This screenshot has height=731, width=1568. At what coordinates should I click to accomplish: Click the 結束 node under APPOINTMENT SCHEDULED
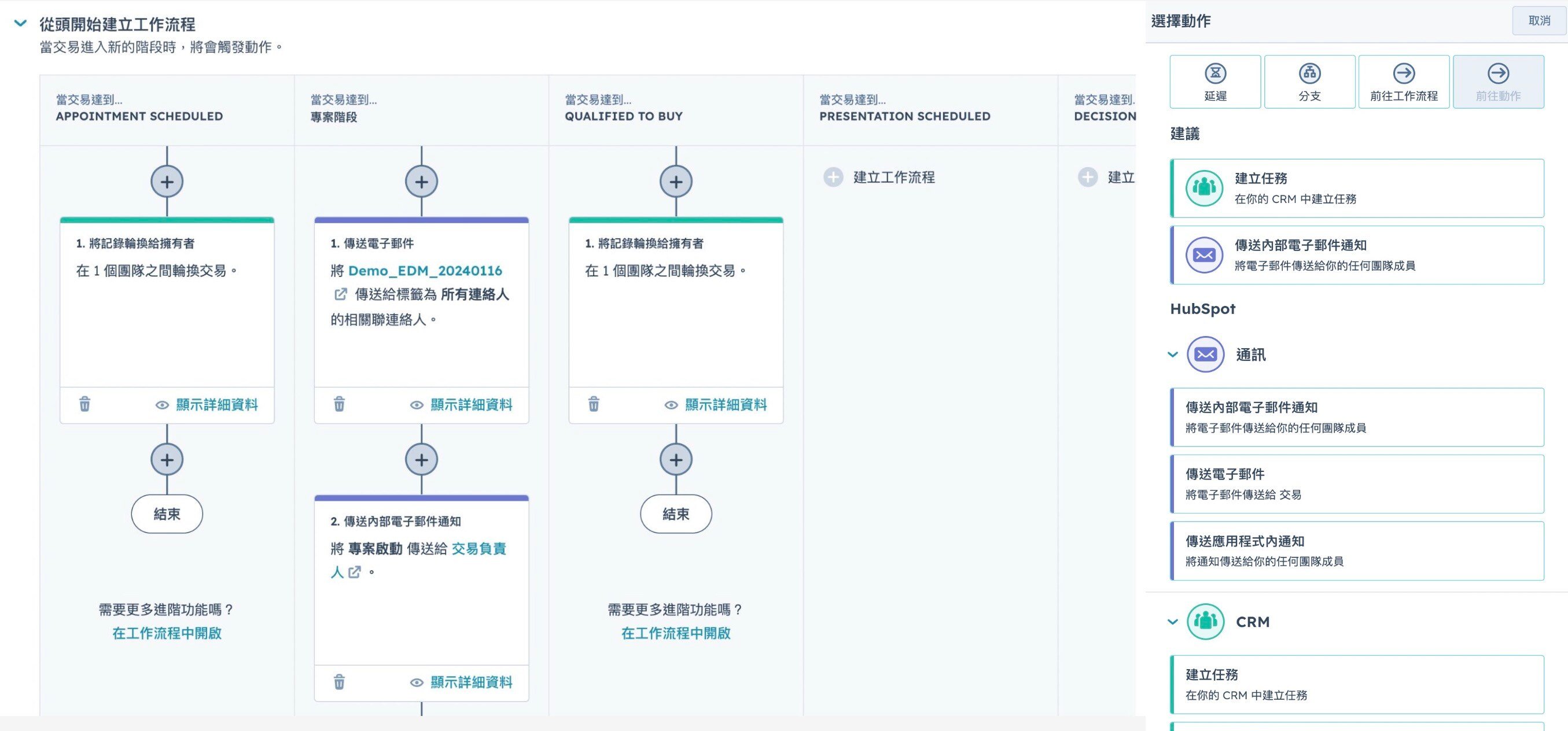(167, 514)
